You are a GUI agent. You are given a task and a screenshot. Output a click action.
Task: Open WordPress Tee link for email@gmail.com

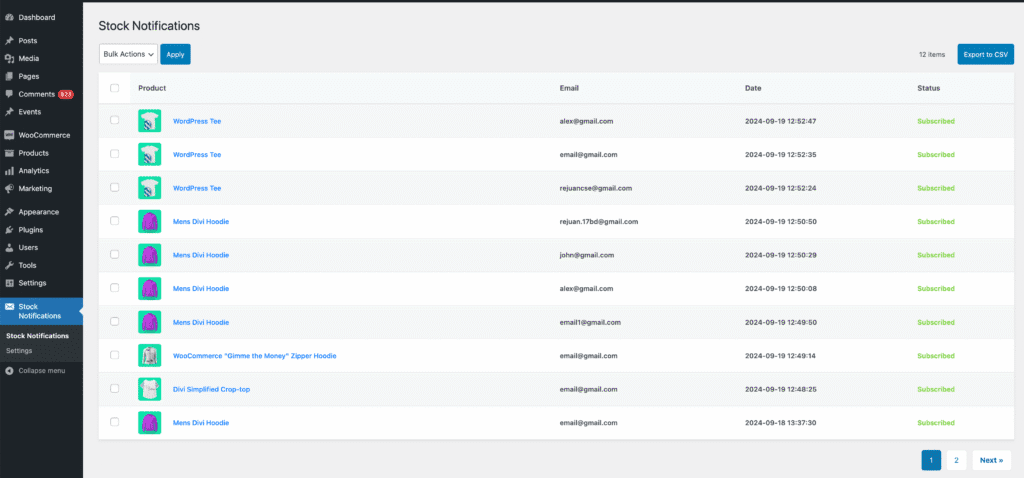[x=197, y=155]
